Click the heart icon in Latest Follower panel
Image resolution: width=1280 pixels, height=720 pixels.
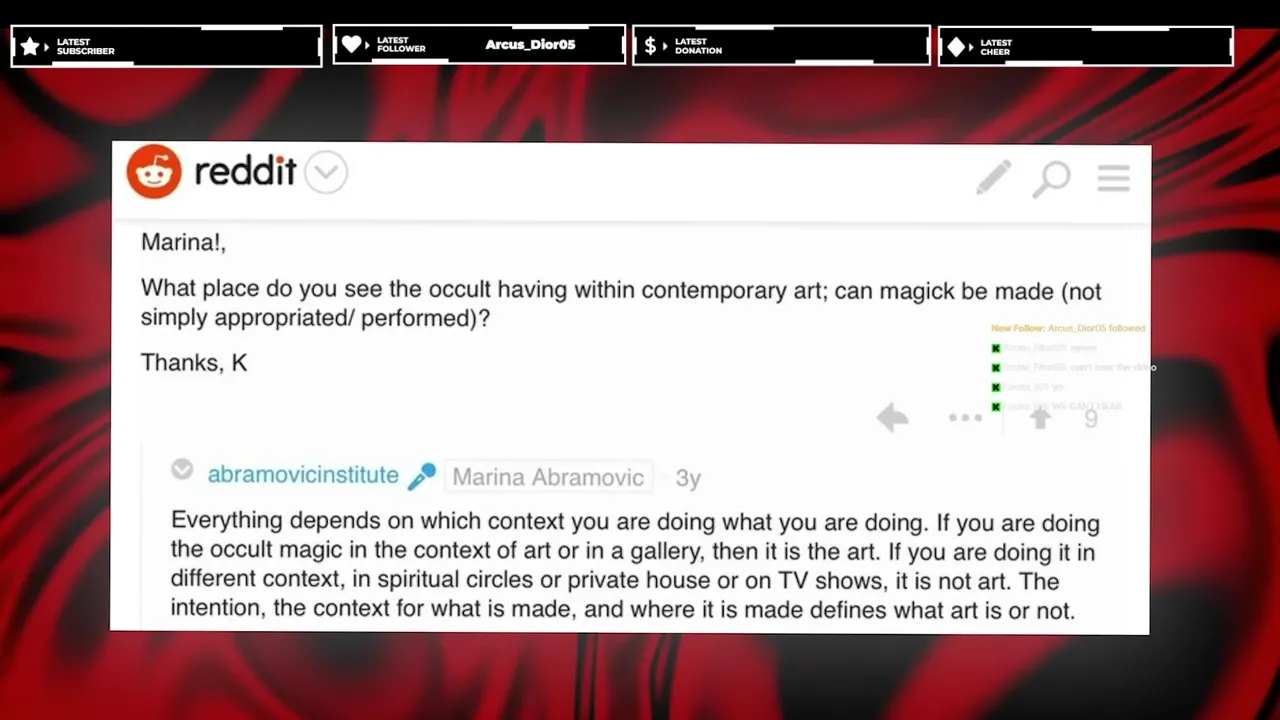[351, 44]
